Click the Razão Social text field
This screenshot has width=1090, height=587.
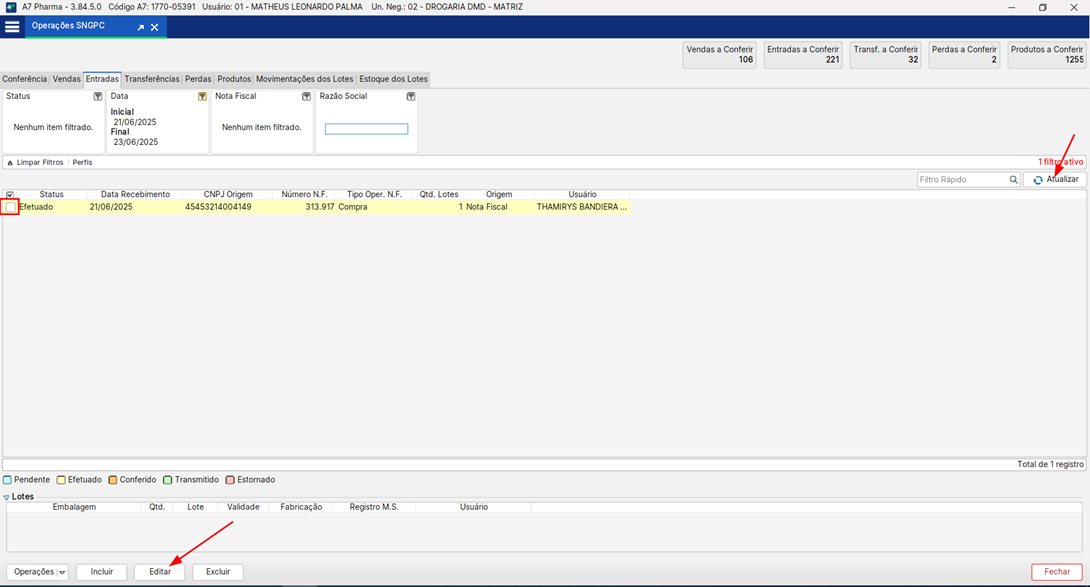point(366,129)
